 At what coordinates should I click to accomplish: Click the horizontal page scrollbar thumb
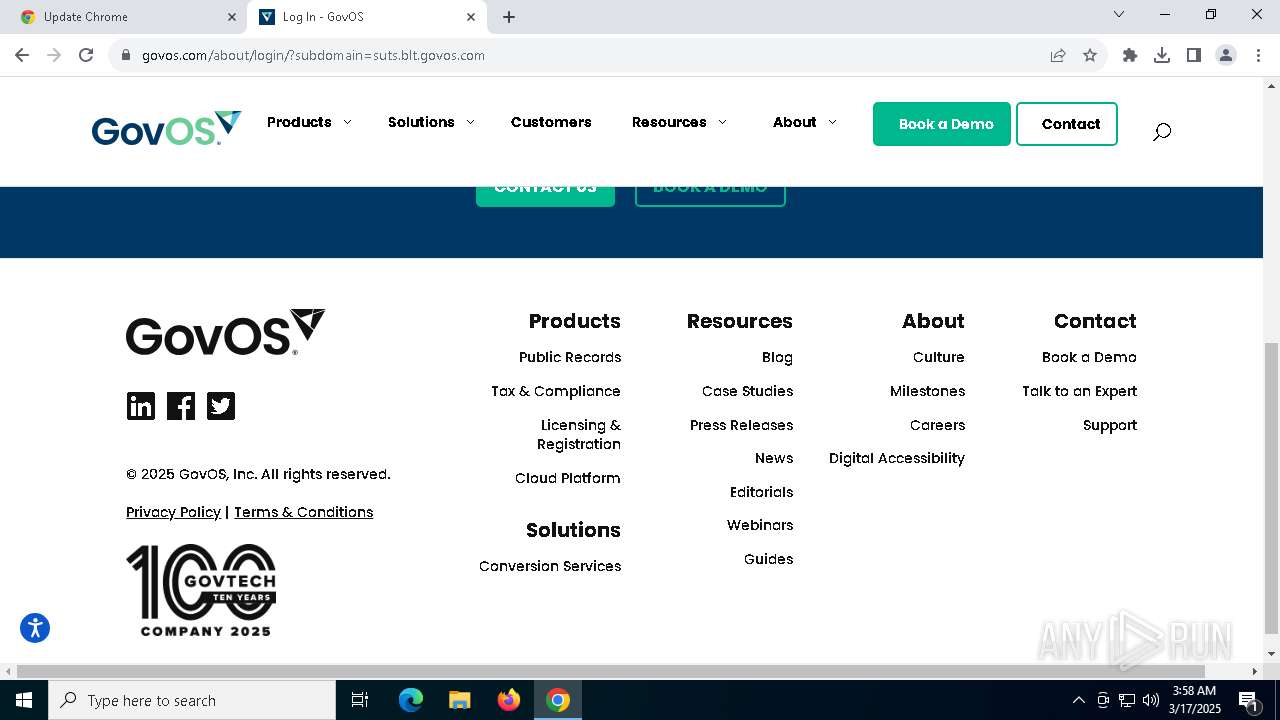611,671
